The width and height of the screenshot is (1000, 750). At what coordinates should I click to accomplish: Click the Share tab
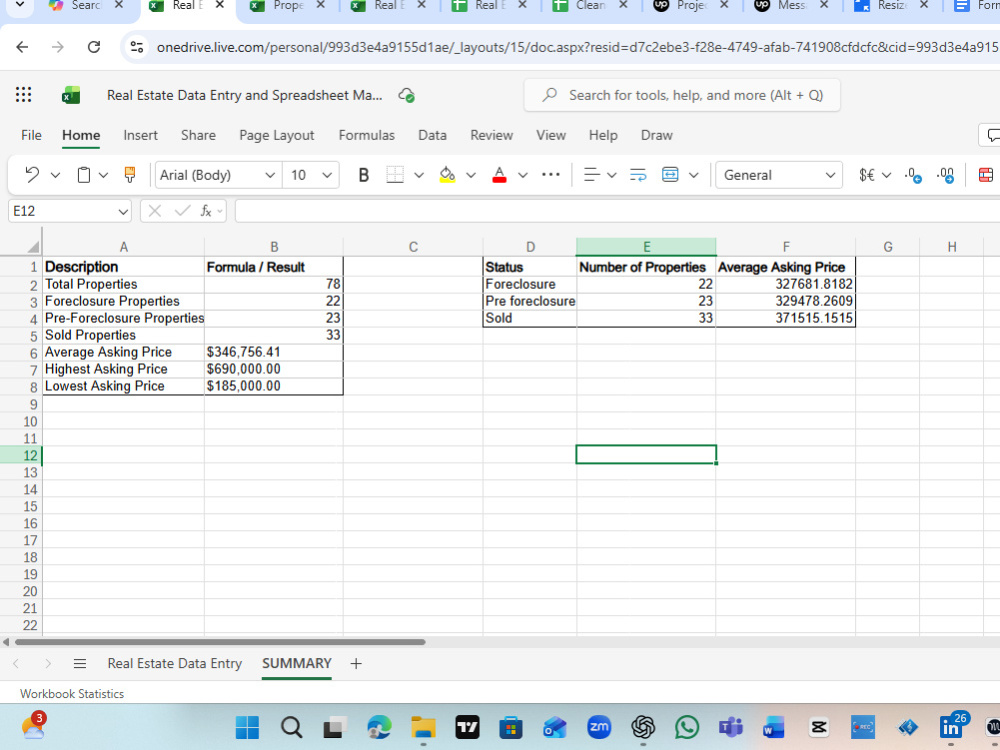[x=198, y=135]
